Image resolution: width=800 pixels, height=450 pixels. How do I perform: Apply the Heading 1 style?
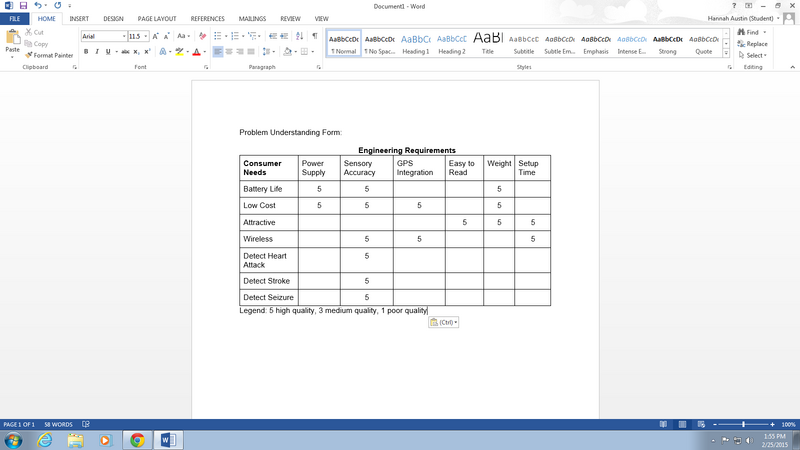tap(415, 42)
